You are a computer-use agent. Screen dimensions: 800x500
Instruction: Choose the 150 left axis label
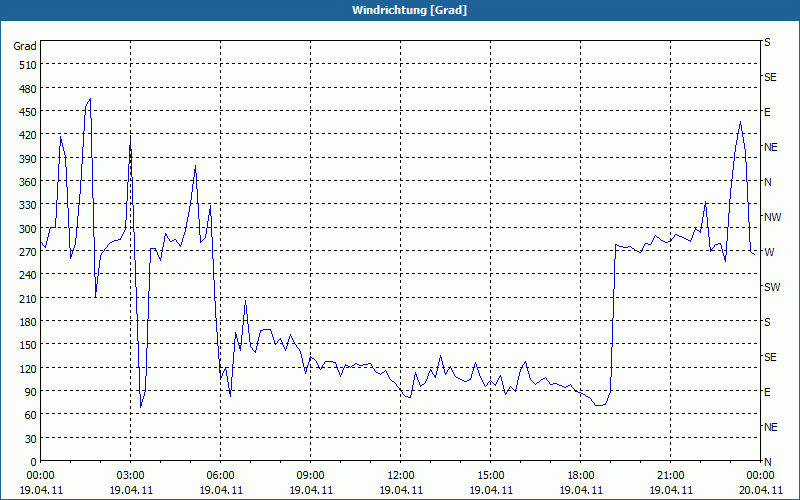(28, 345)
